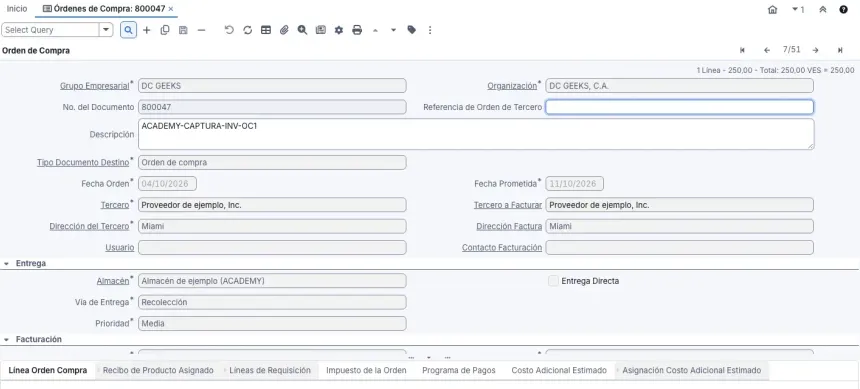This screenshot has height=389, width=860.
Task: Open the Vía de Entrega field
Action: tap(272, 302)
